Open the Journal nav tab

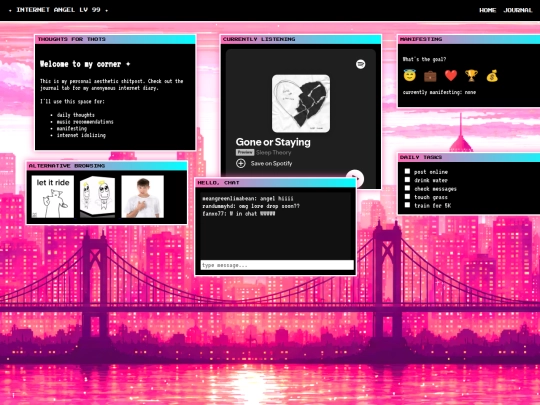518,10
